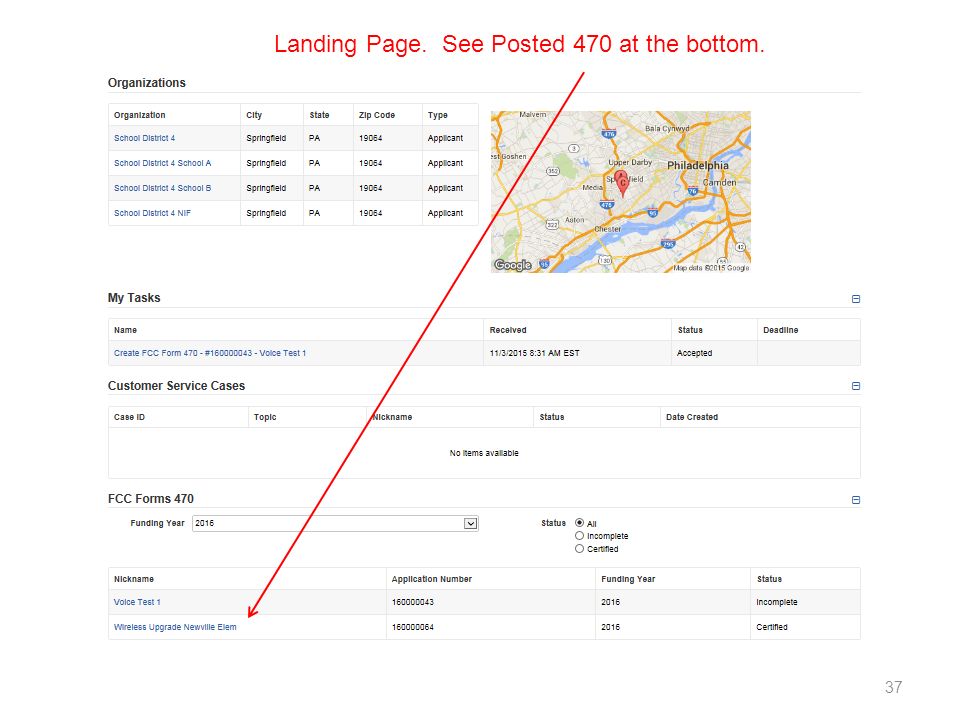The height and width of the screenshot is (720, 960).
Task: Click the Deadline column header
Action: (781, 330)
